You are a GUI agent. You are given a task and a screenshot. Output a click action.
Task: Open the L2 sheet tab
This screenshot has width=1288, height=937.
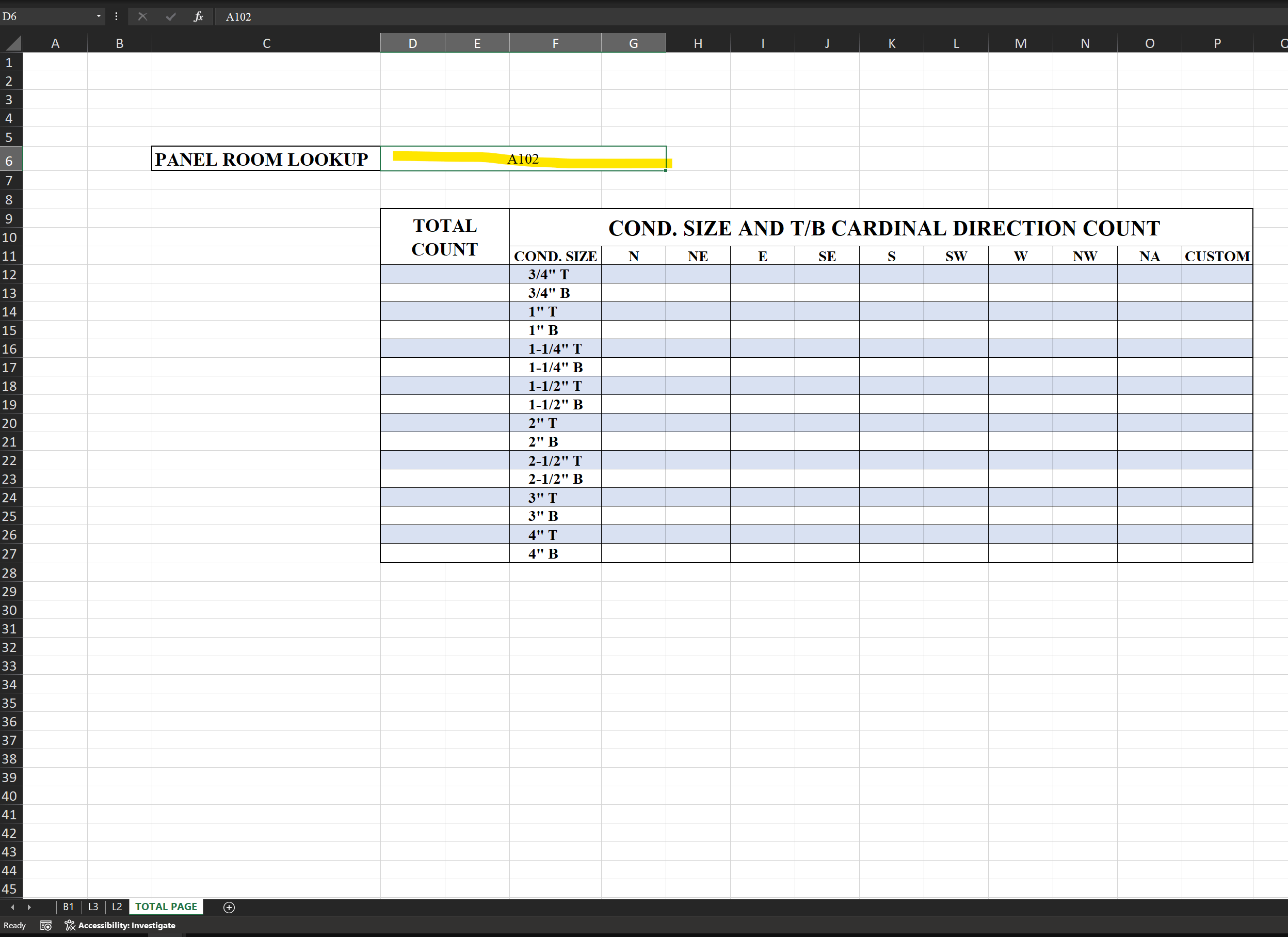coord(117,907)
